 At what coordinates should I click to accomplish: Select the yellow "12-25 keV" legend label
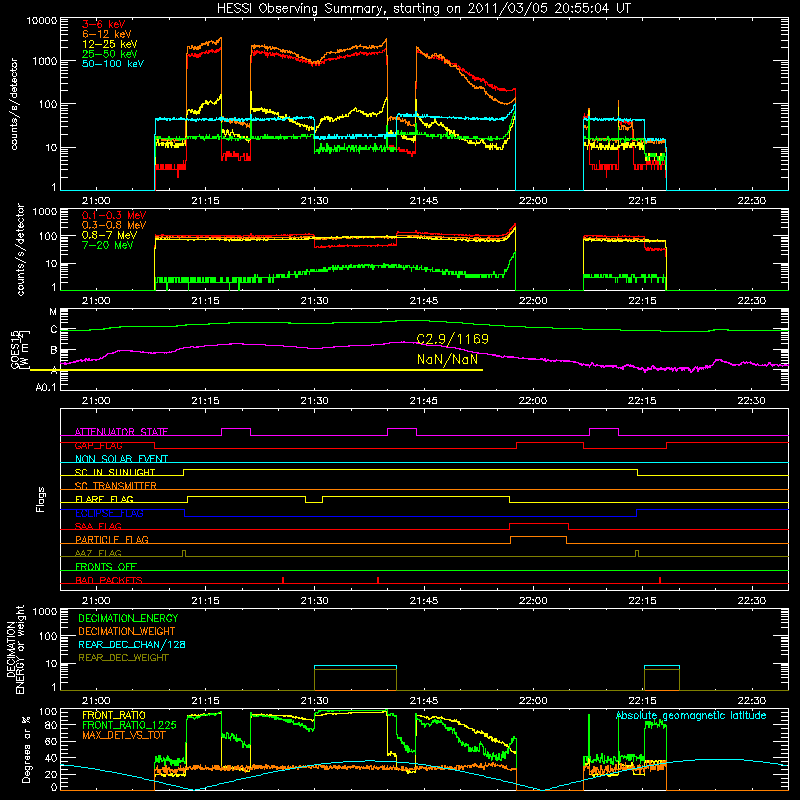coord(110,44)
